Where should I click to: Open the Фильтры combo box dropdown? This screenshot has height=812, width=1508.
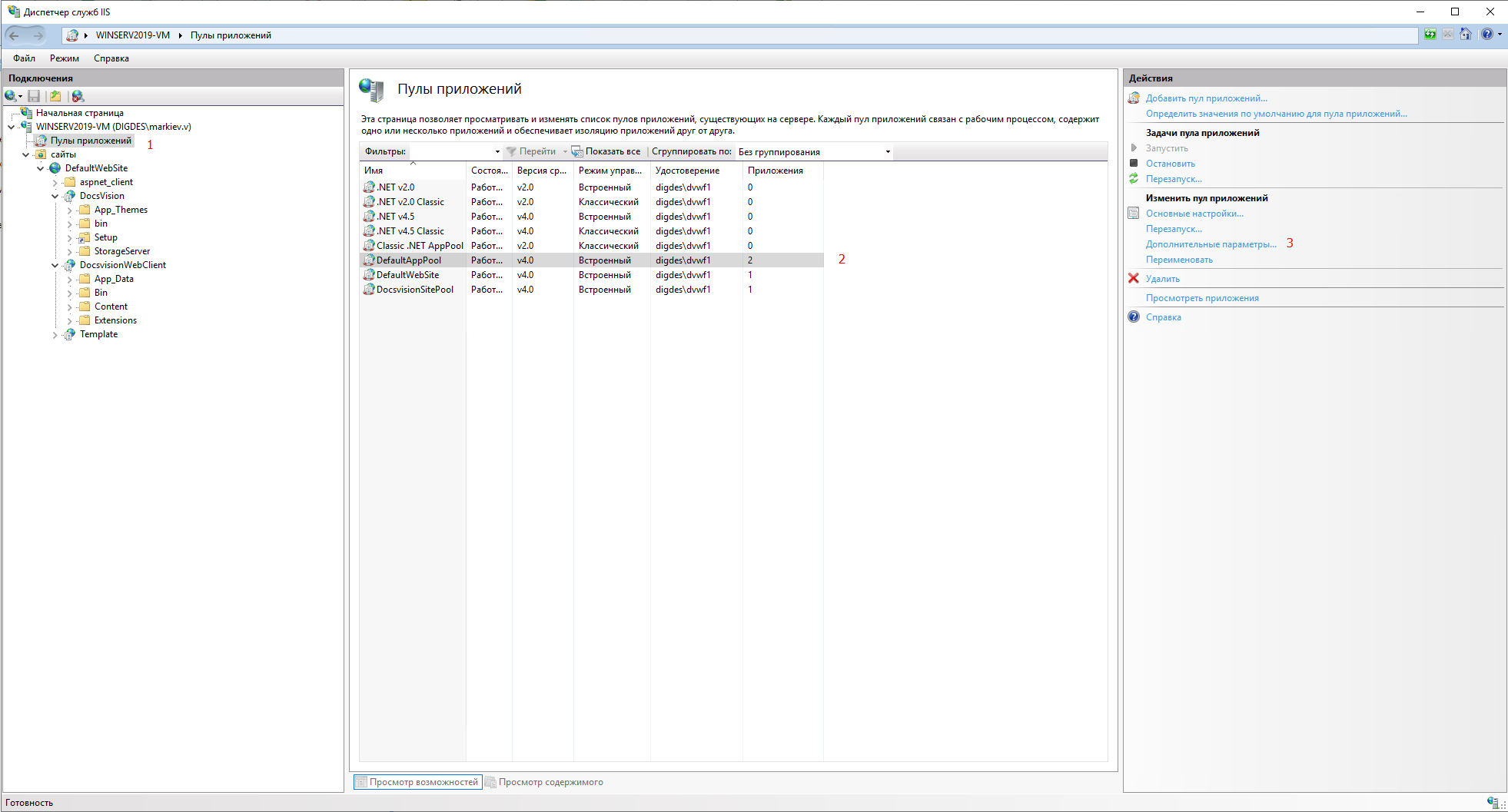coord(497,151)
